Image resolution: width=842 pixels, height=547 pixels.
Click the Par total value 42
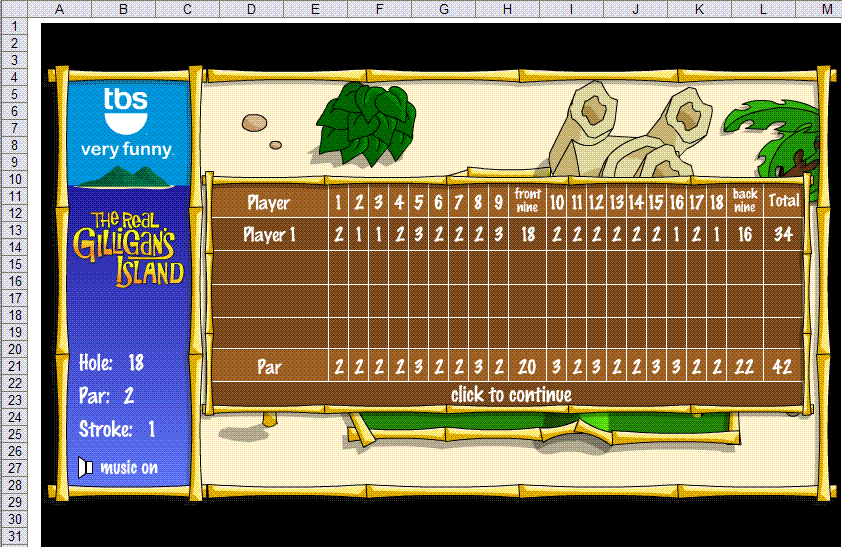tap(782, 367)
